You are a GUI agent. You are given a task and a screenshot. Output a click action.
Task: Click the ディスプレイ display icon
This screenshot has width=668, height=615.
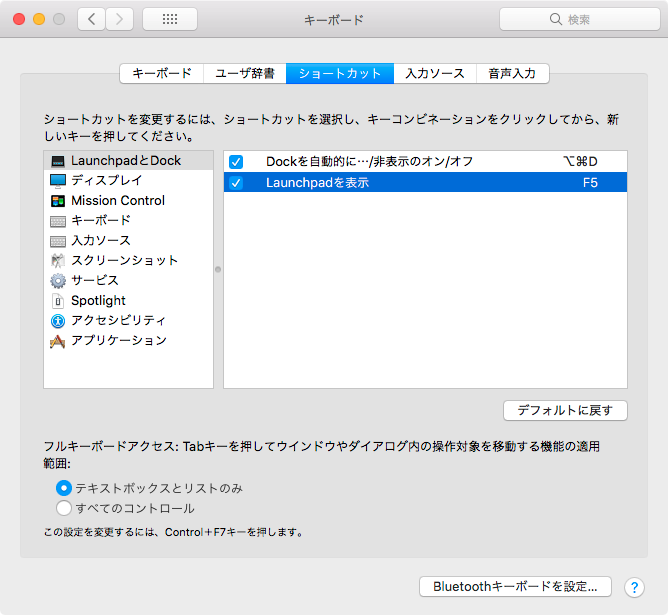click(x=58, y=180)
